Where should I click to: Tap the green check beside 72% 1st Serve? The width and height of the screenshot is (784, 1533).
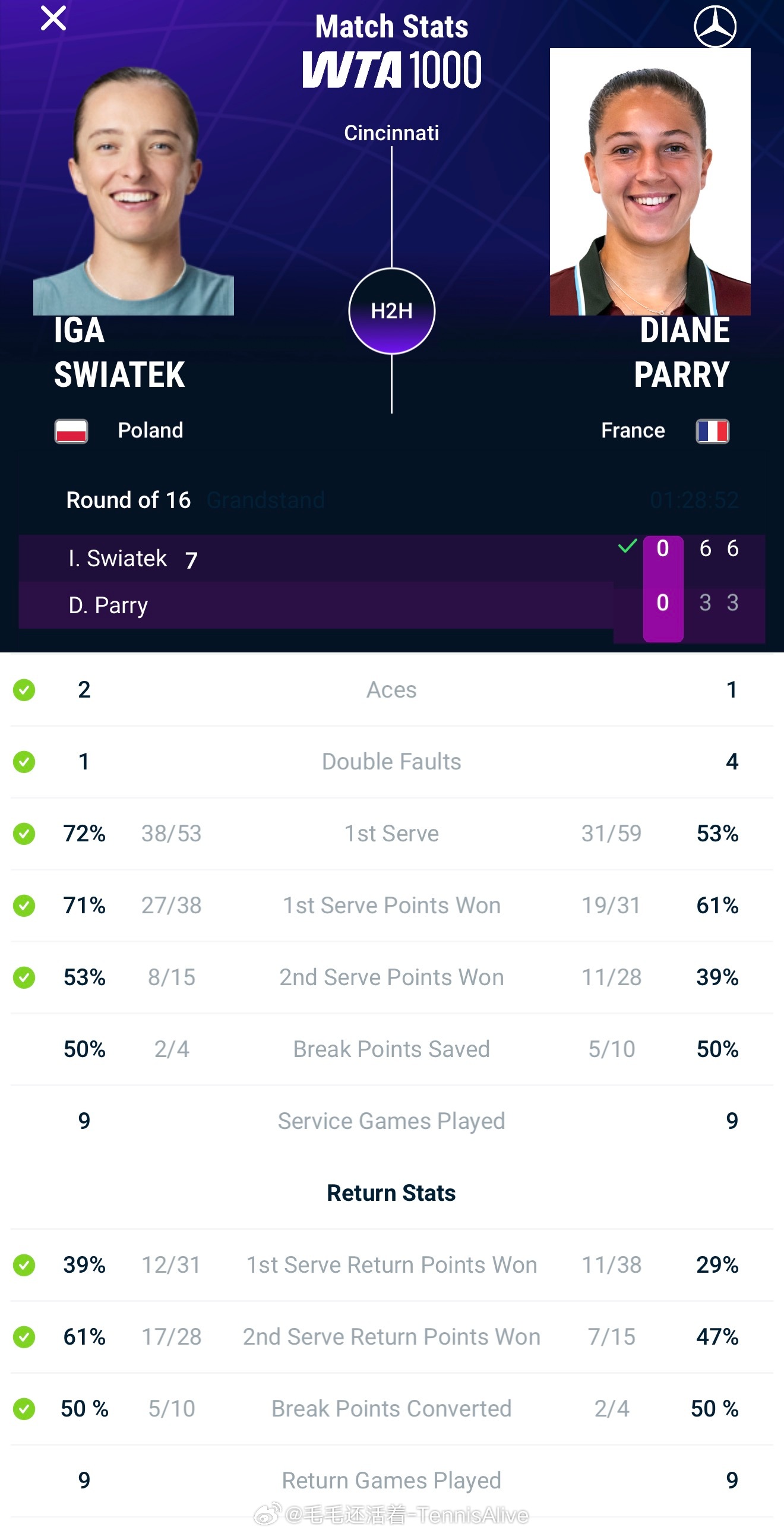click(24, 834)
